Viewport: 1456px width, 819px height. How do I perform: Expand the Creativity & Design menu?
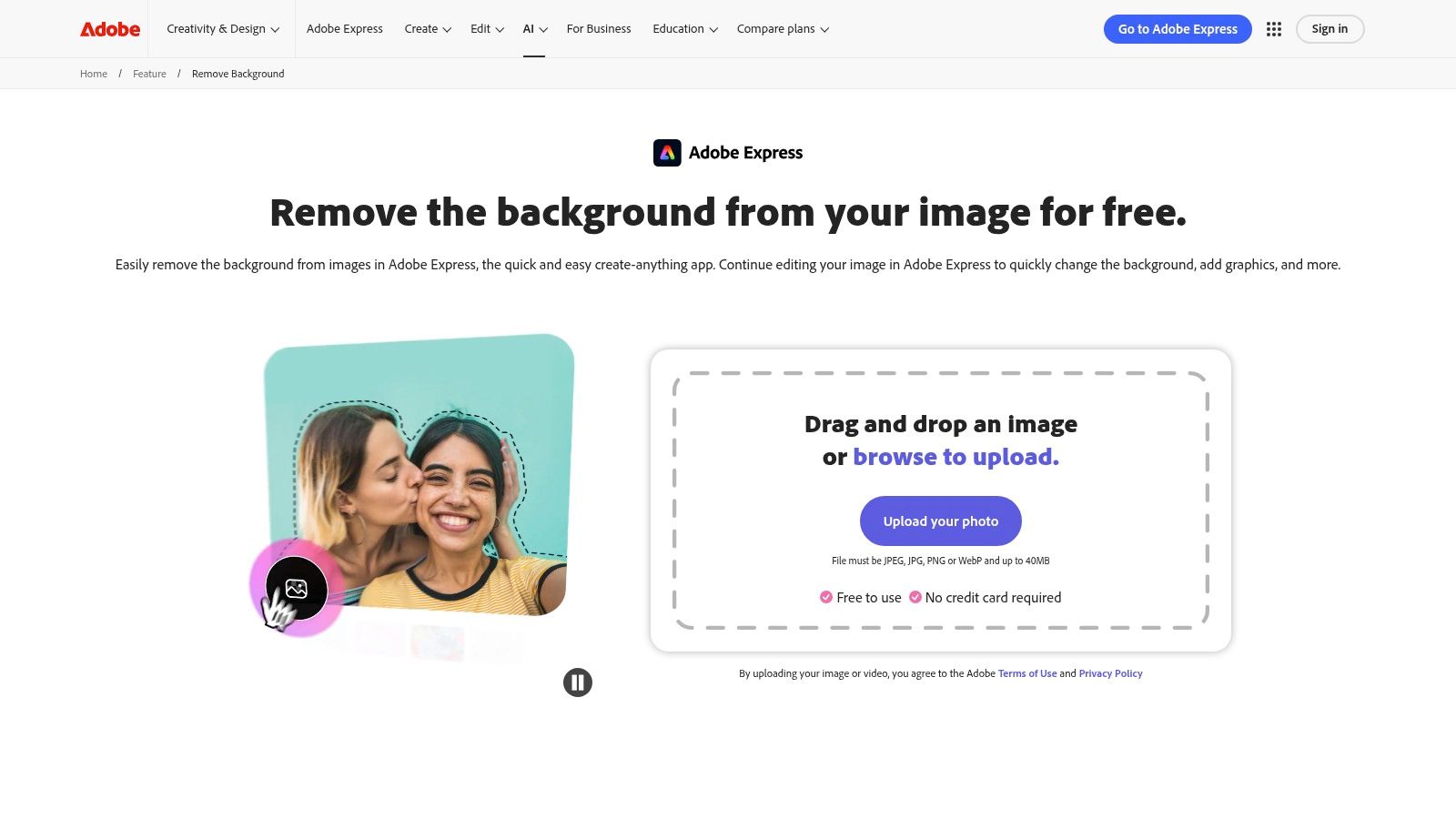(221, 28)
